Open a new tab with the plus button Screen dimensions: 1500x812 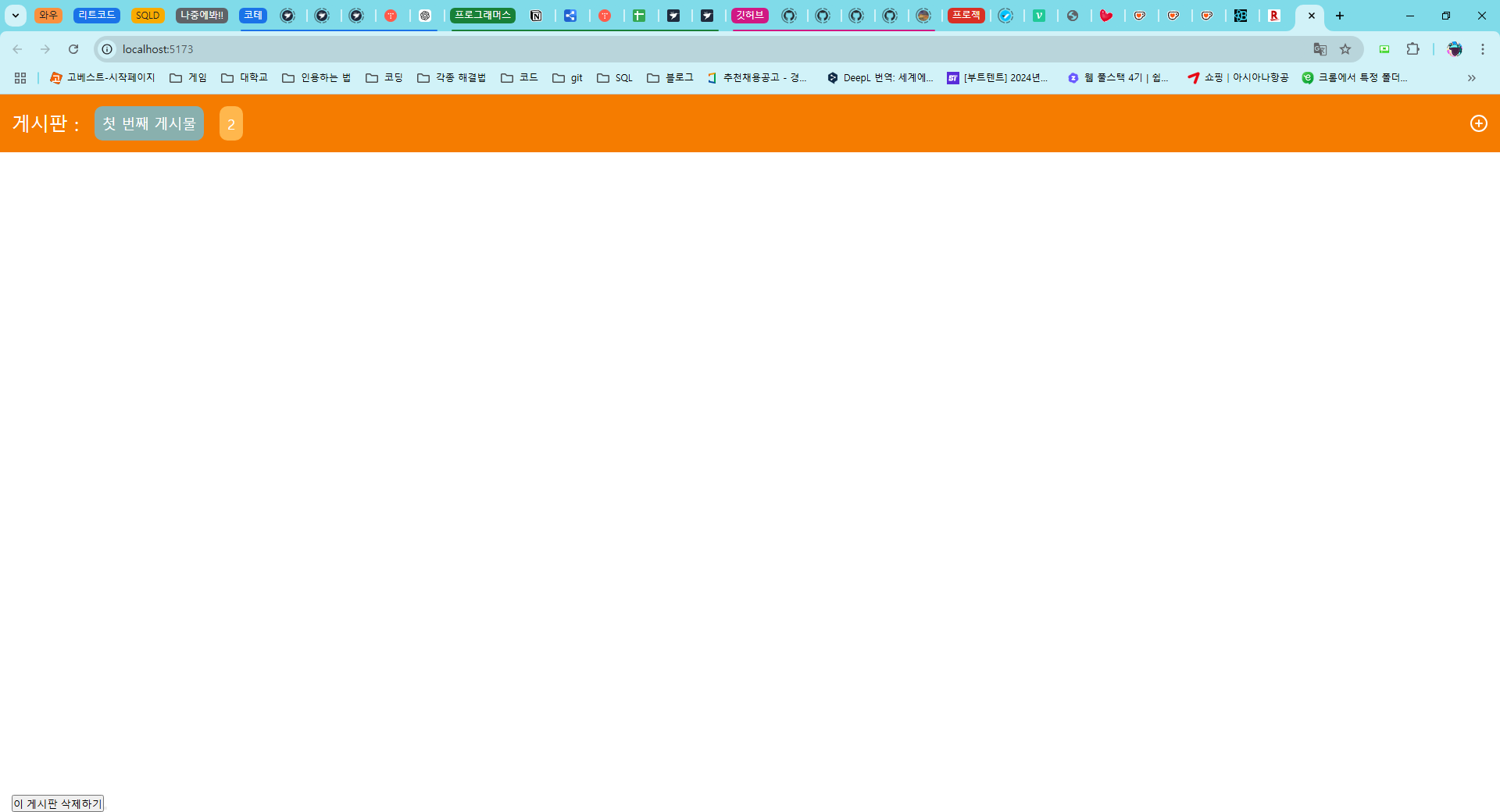(1340, 16)
